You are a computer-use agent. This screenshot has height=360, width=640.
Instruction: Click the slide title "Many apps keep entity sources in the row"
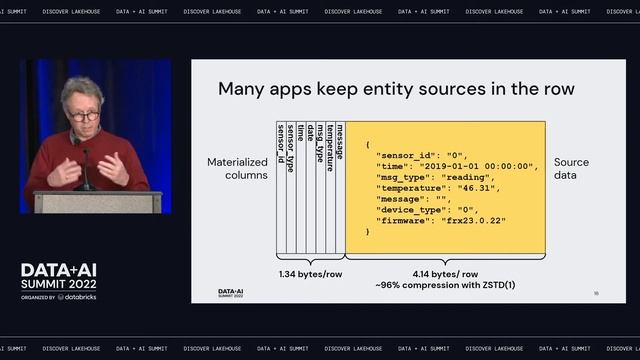(396, 89)
